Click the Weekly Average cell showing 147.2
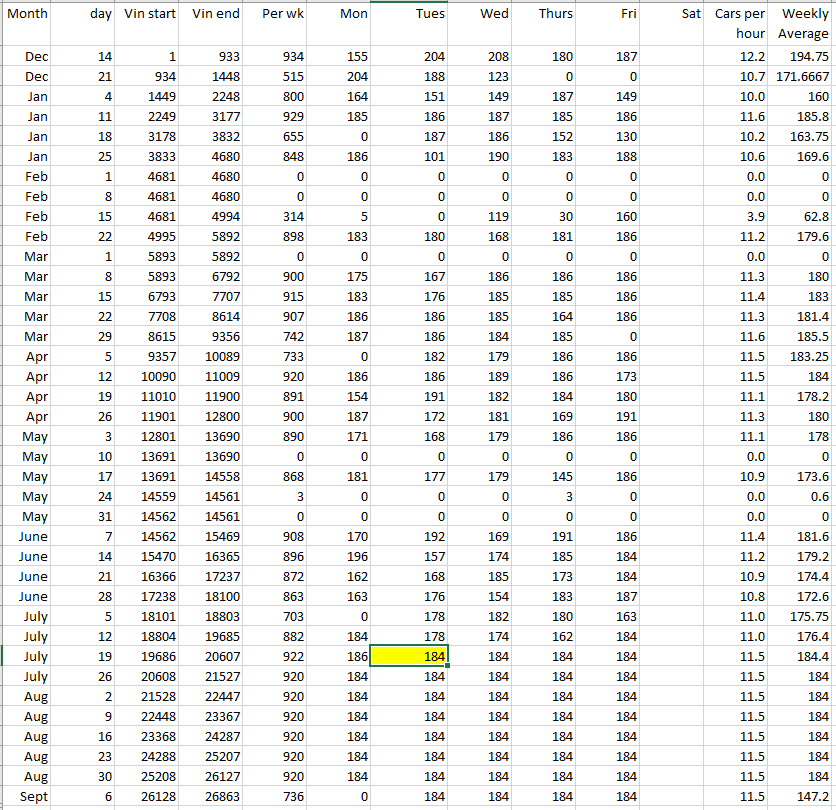 803,796
